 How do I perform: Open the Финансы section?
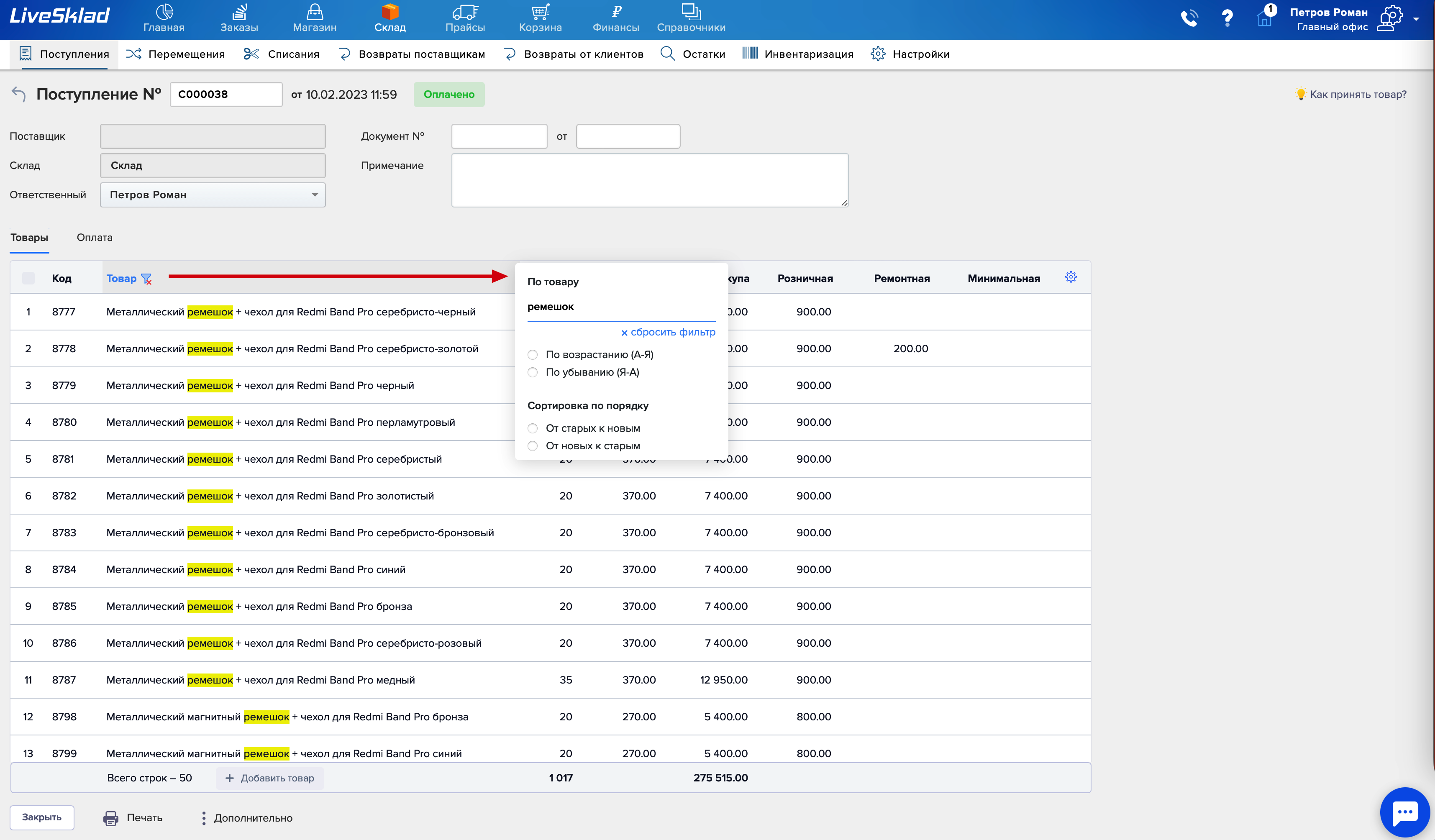[x=615, y=19]
